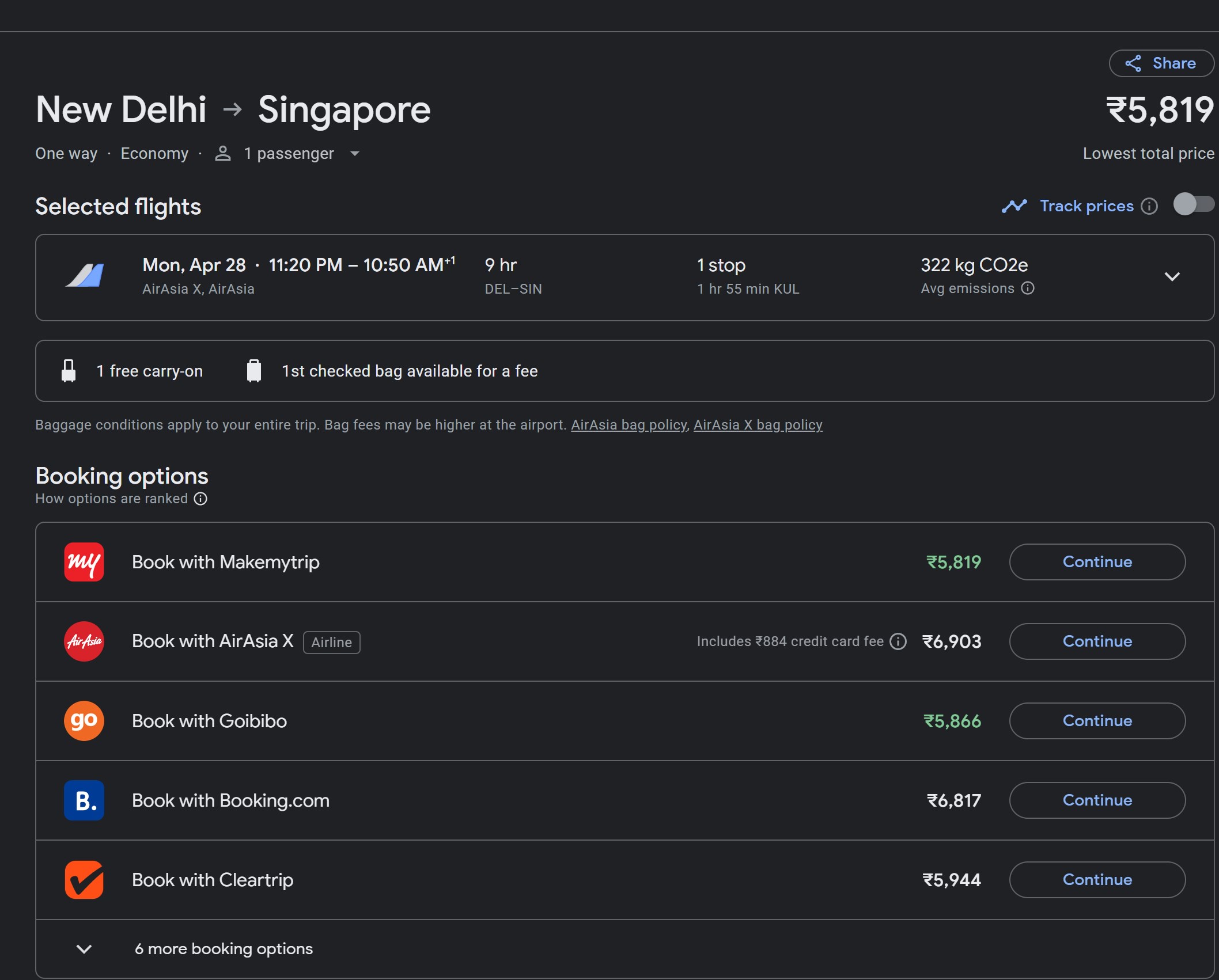Click the 'Lowest total price' label
1219x980 pixels.
(1149, 154)
